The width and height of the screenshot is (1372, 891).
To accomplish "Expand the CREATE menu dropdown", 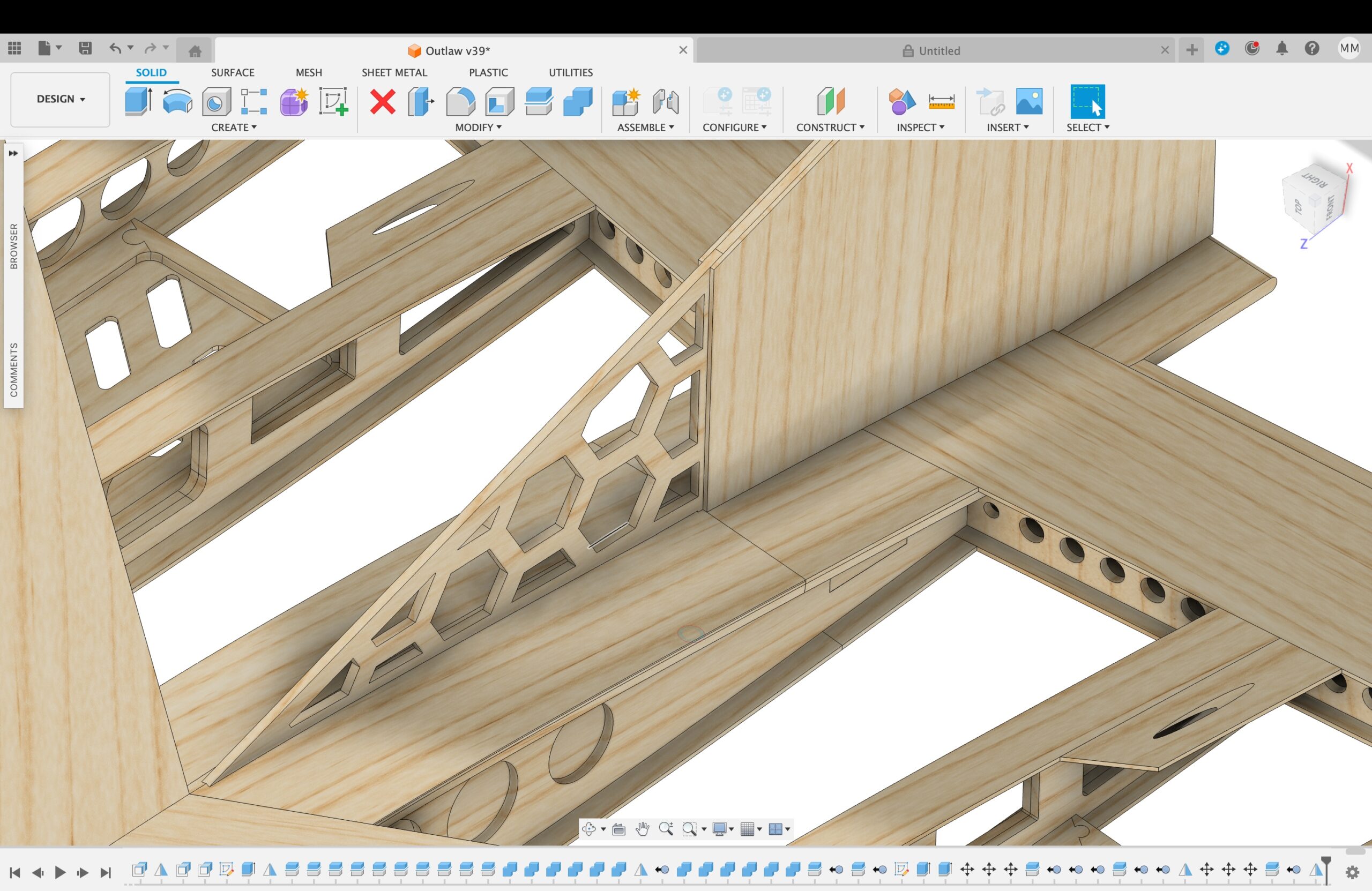I will pos(234,128).
